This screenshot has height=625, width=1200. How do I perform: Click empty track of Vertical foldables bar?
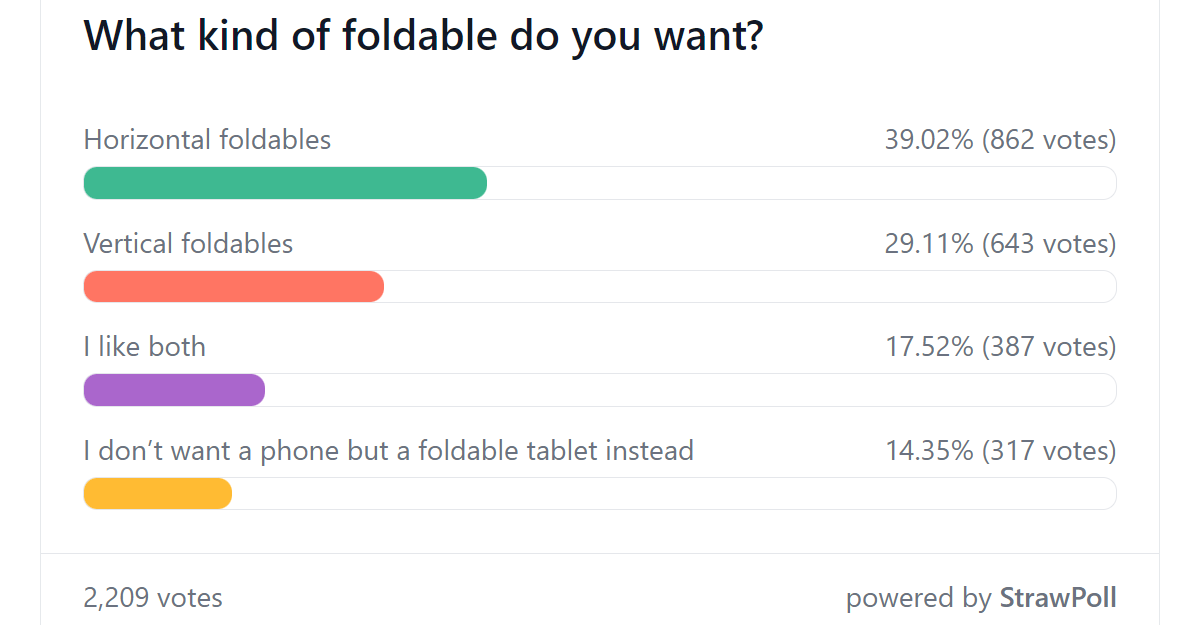751,286
